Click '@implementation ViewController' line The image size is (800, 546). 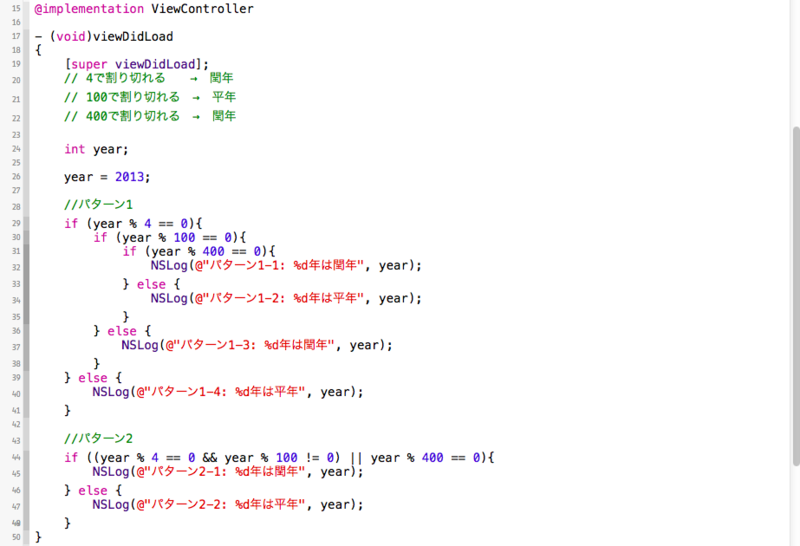[144, 9]
